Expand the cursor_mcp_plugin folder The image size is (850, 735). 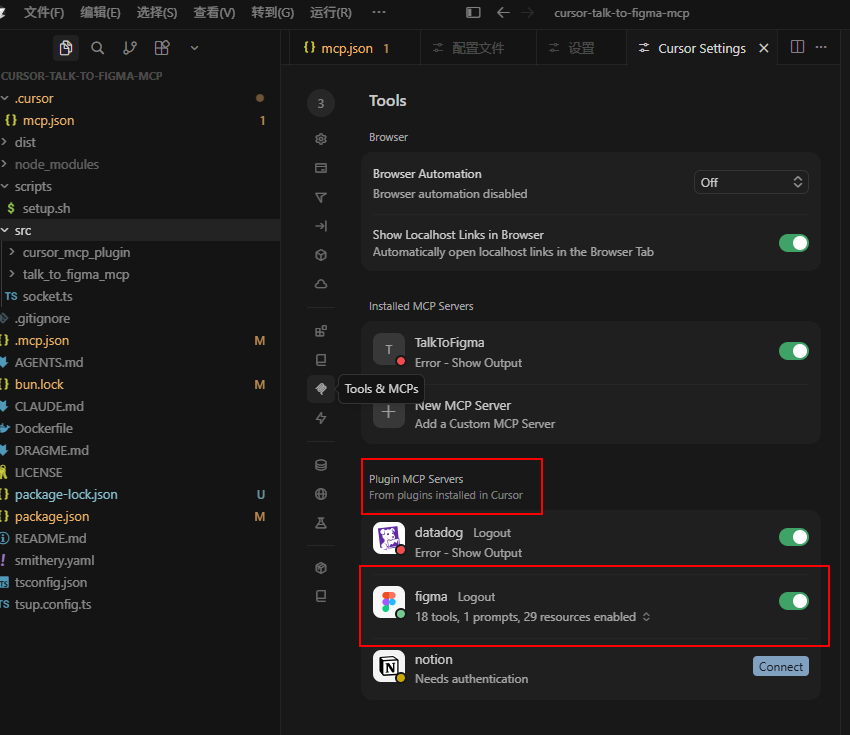[x=140, y=253]
